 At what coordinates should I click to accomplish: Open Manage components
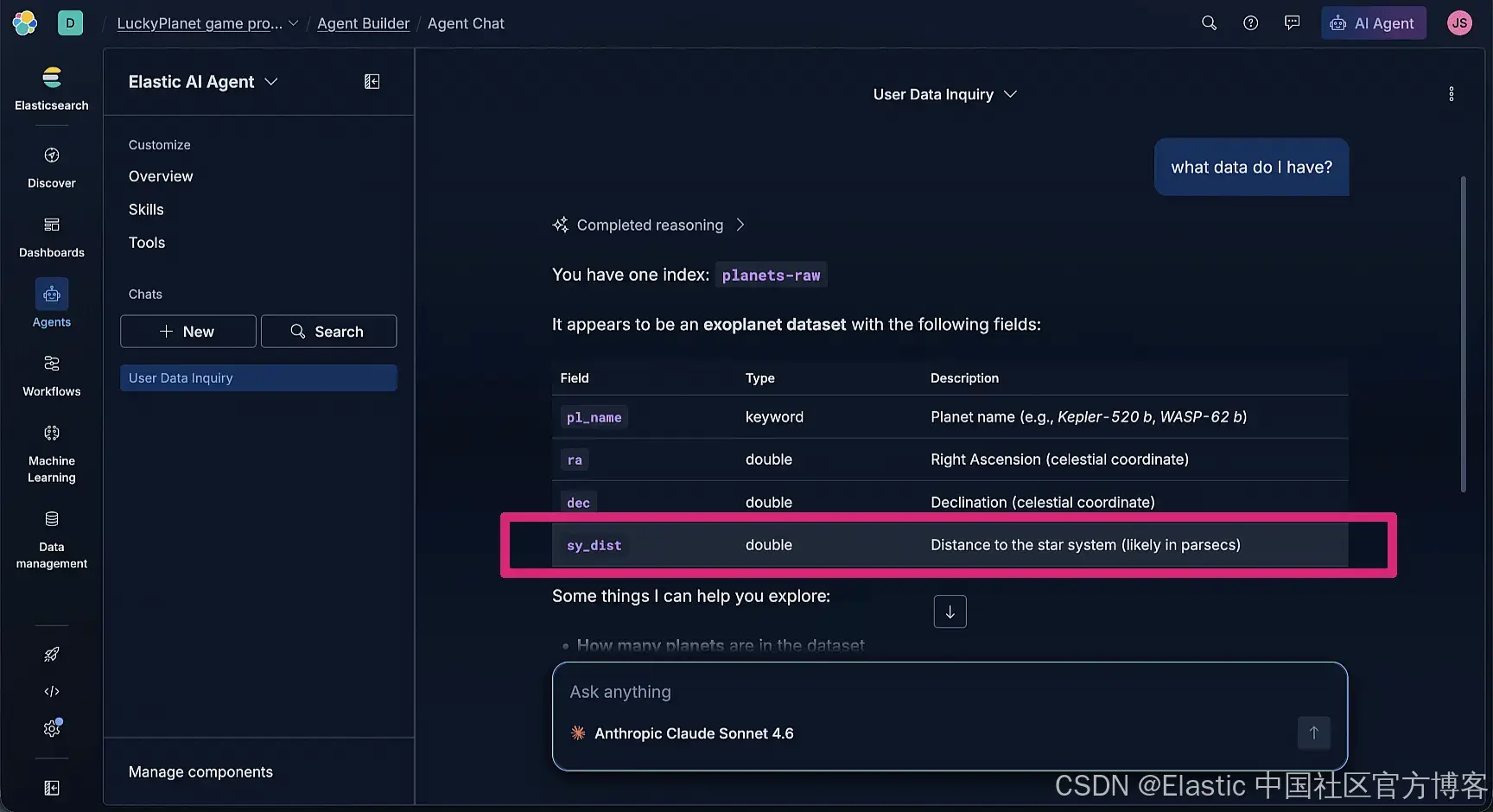[x=200, y=772]
